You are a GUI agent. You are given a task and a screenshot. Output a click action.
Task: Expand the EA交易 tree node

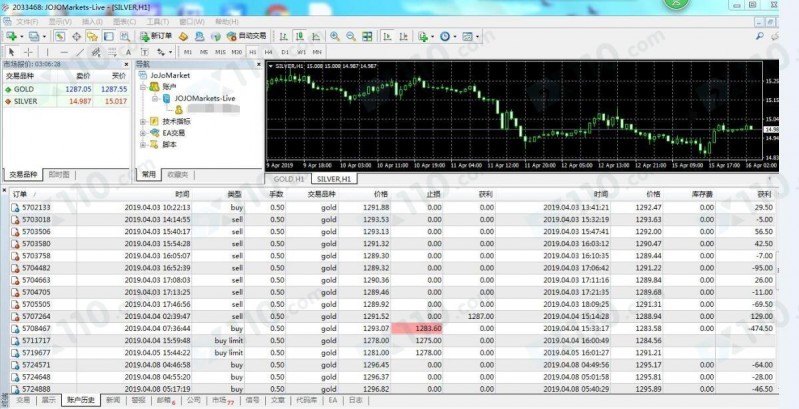pyautogui.click(x=142, y=132)
